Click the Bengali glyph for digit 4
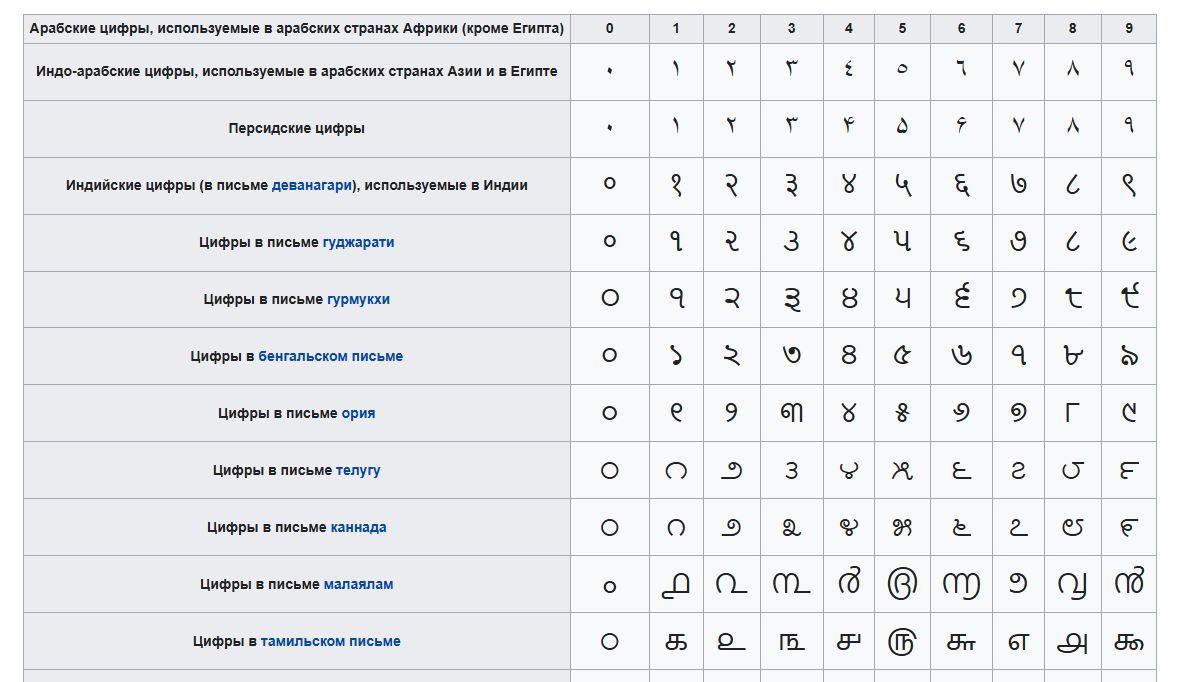Screen dimensions: 1180x682 [x=849, y=355]
